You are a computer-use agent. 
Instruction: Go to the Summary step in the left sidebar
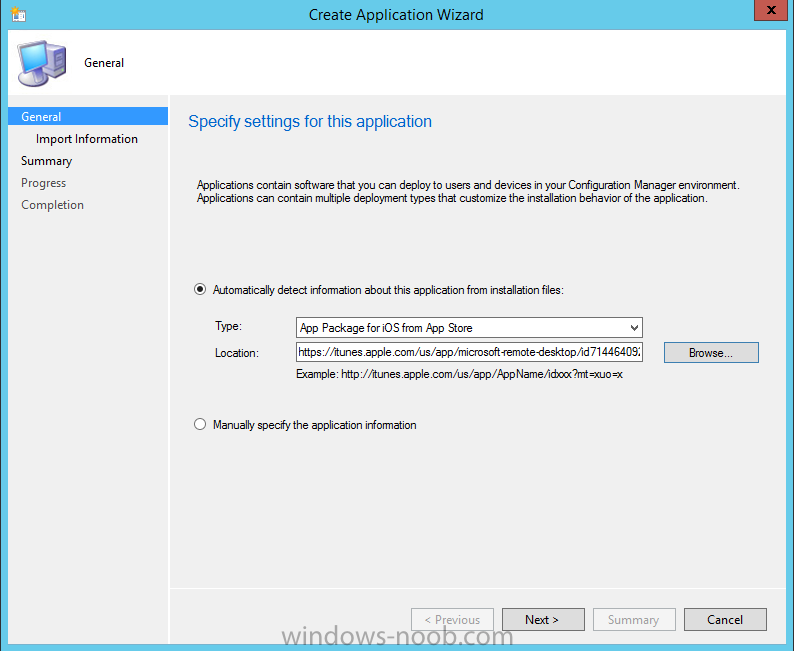[47, 161]
